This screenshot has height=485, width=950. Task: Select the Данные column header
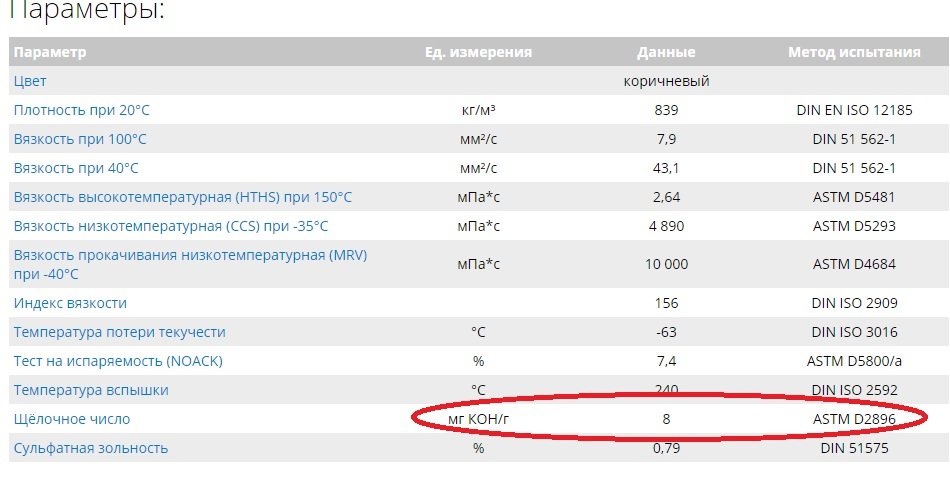click(666, 52)
